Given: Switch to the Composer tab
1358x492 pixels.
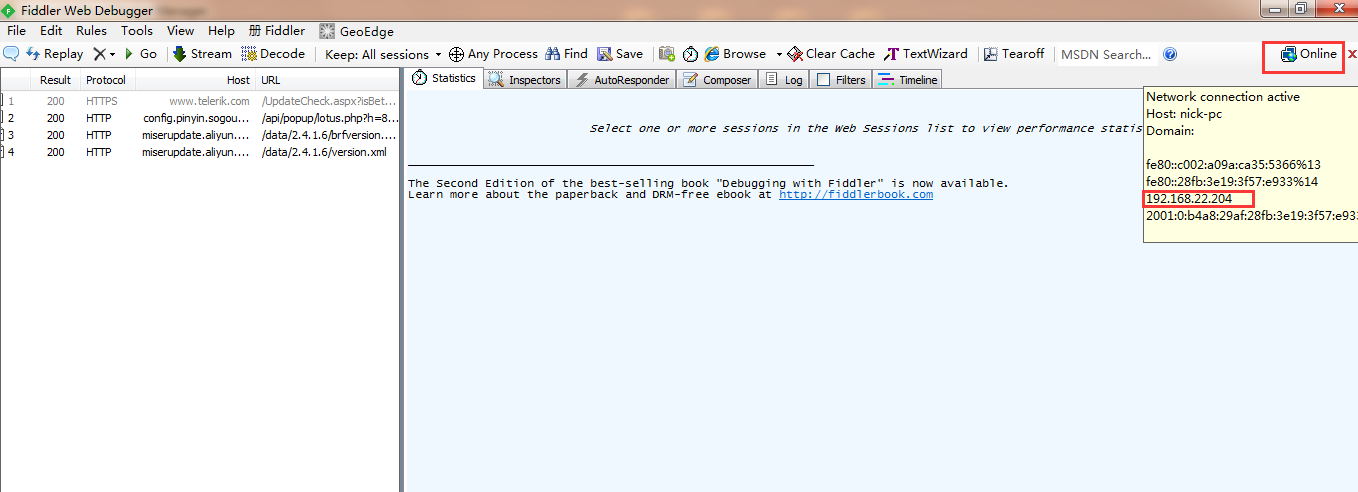Looking at the screenshot, I should coord(716,79).
